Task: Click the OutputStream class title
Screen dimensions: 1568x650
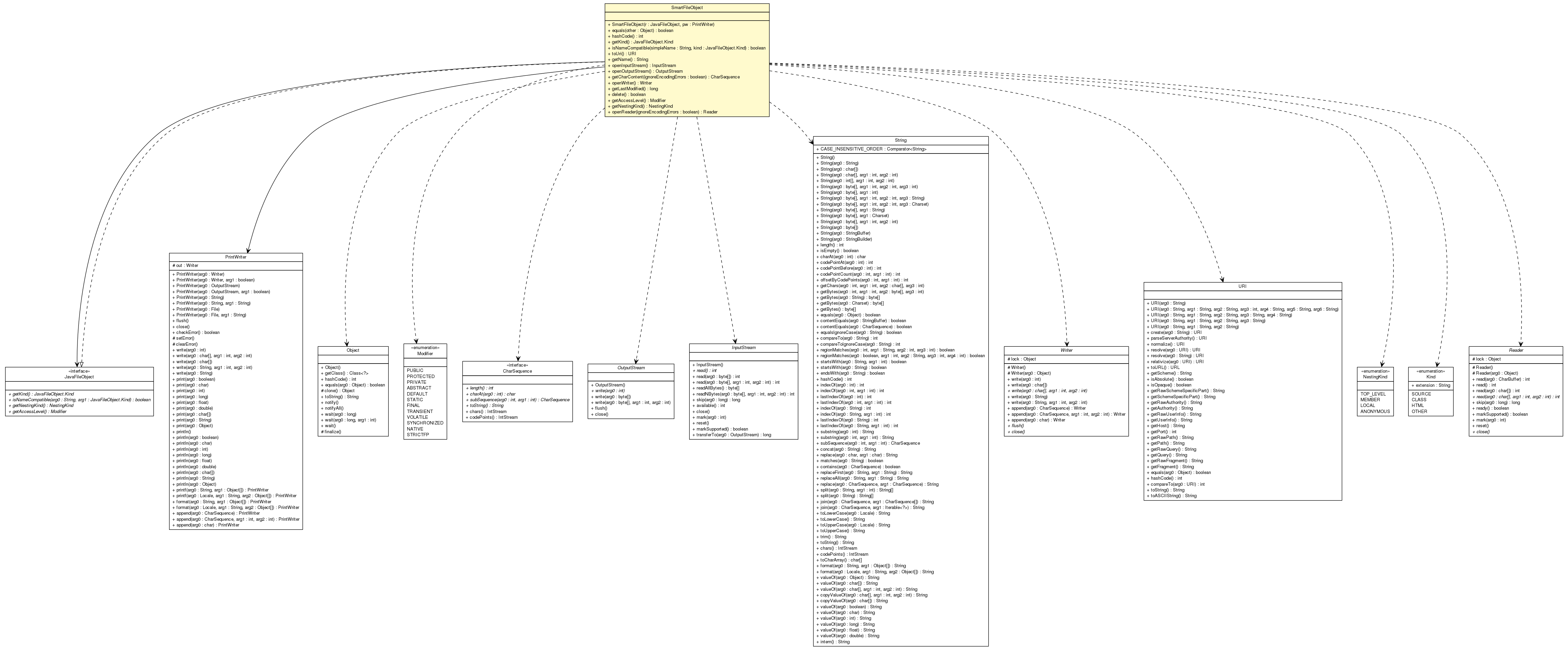Action: click(631, 368)
